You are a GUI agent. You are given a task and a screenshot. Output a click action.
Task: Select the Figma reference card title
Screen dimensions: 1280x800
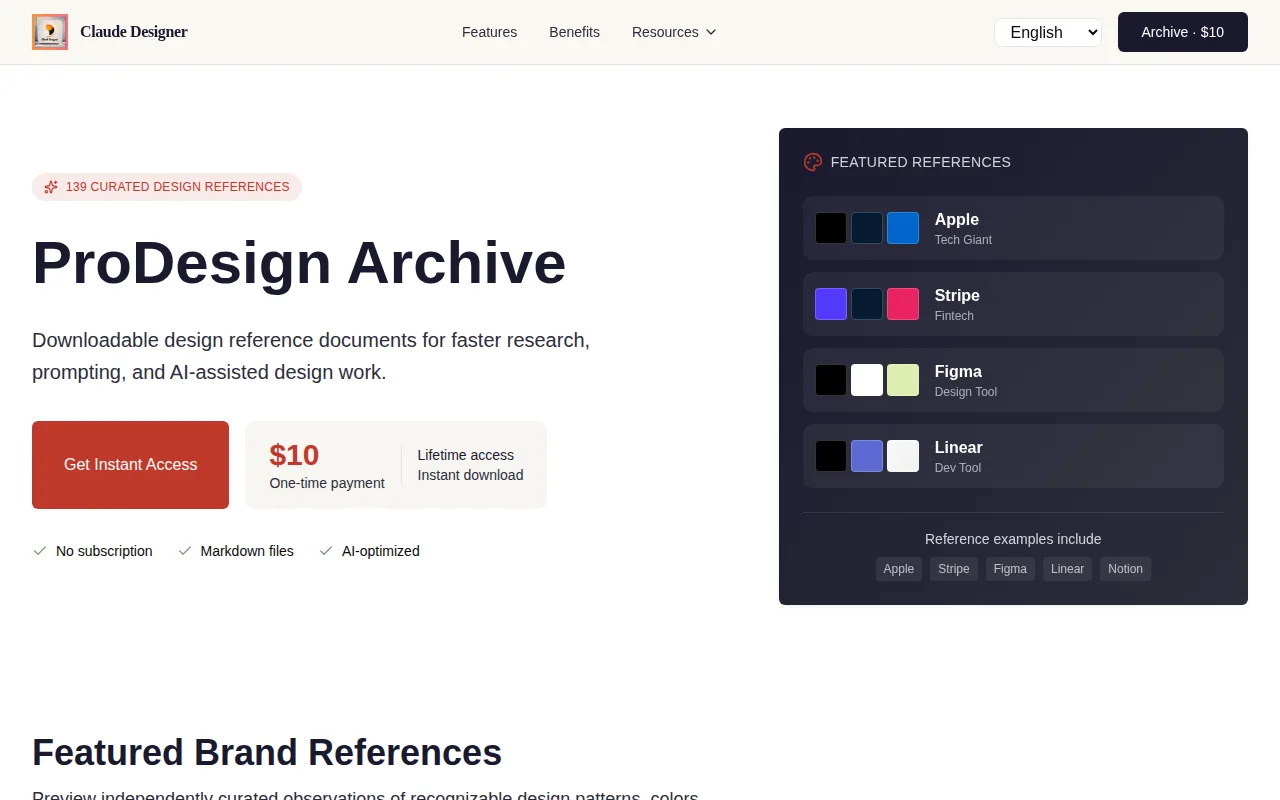point(958,372)
